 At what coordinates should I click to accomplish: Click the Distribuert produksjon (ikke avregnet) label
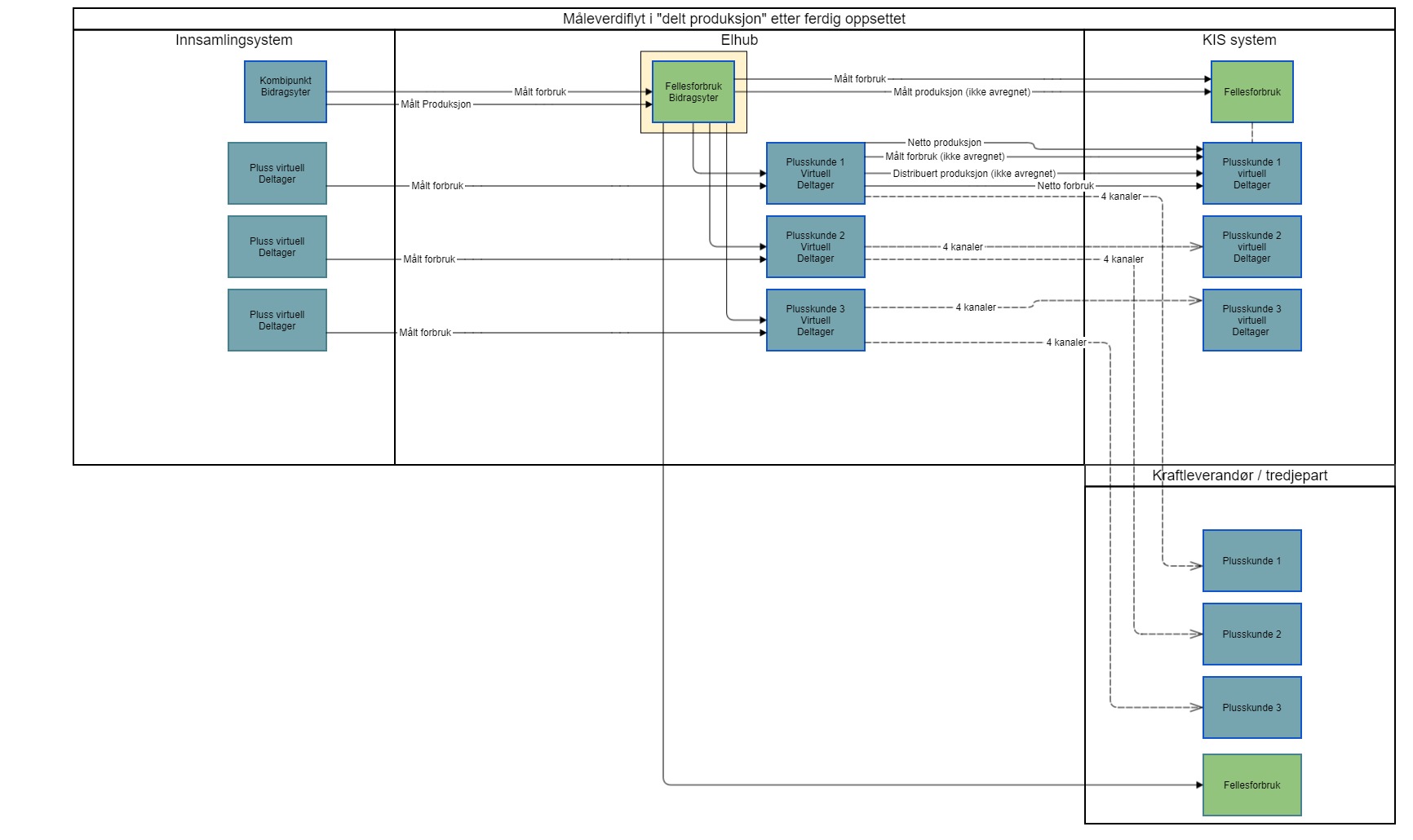tap(973, 174)
